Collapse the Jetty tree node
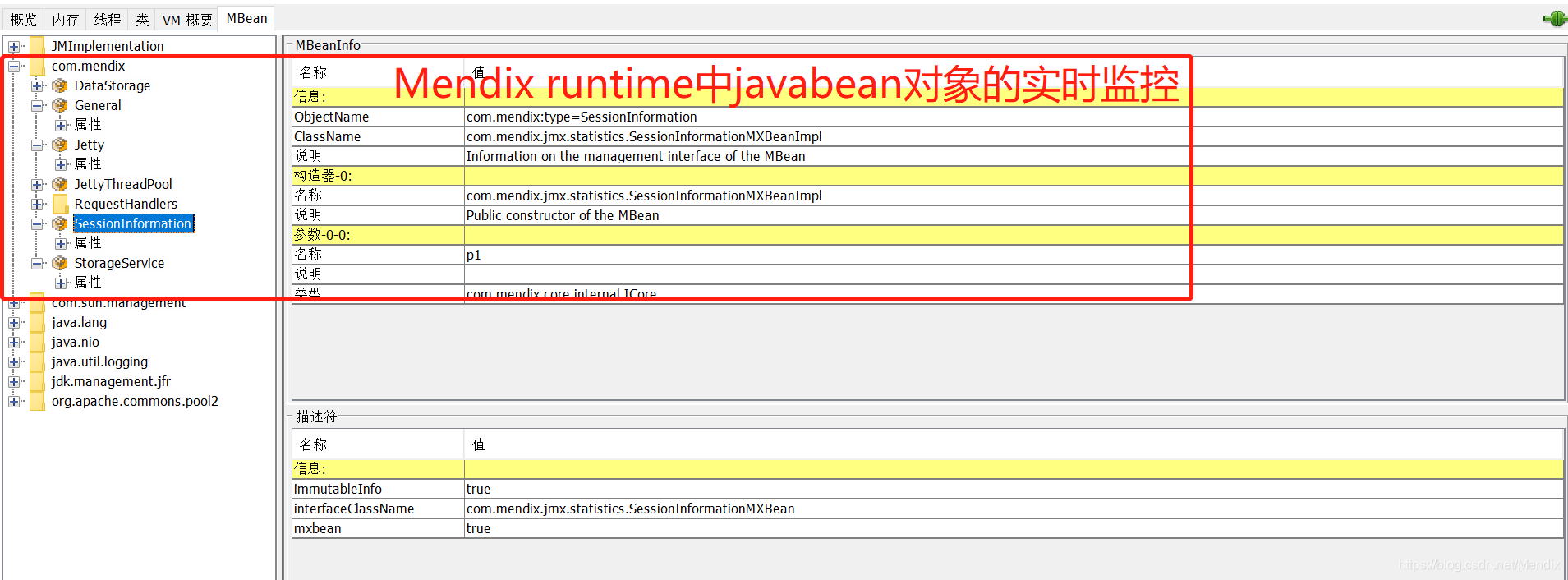The image size is (1568, 580). (x=37, y=145)
